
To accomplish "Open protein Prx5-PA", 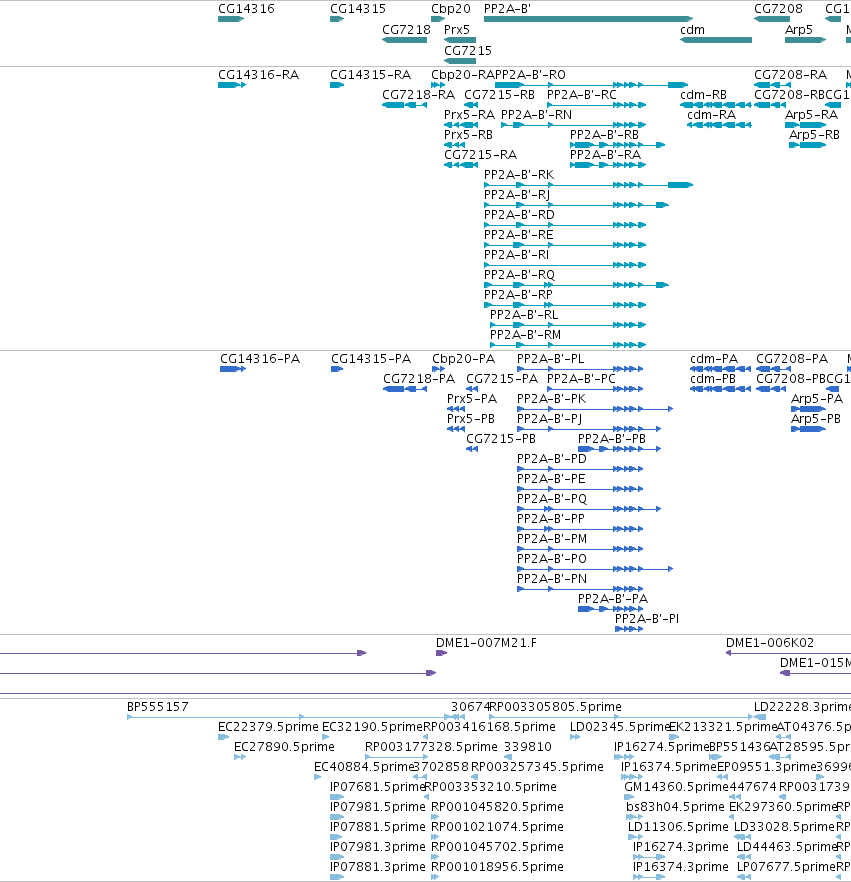I will pyautogui.click(x=472, y=399).
